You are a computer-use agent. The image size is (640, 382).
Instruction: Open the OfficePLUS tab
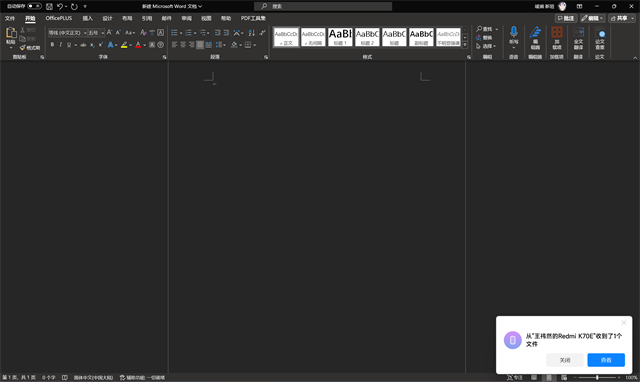[59, 18]
